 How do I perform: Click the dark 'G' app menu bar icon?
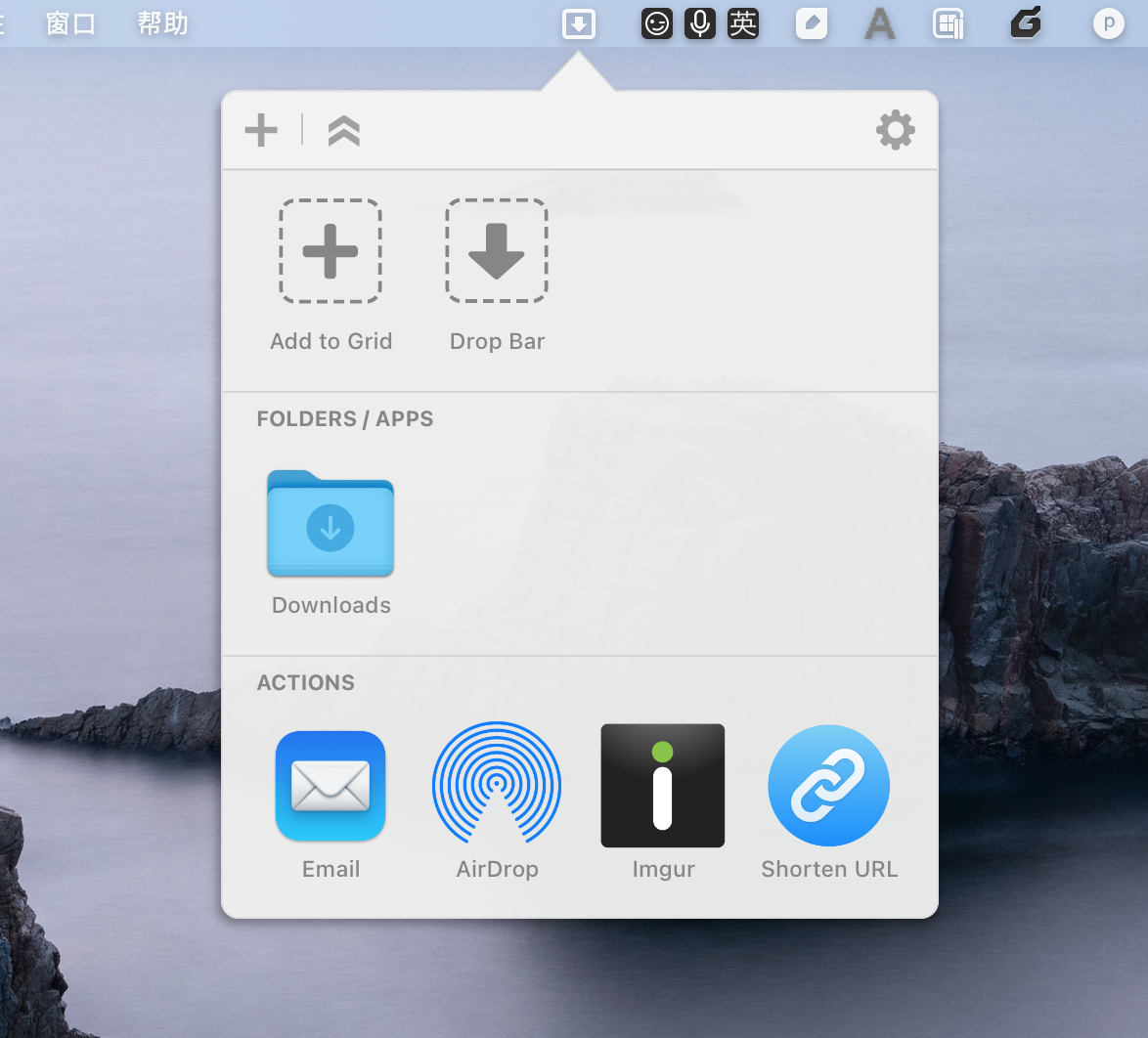pyautogui.click(x=1025, y=23)
